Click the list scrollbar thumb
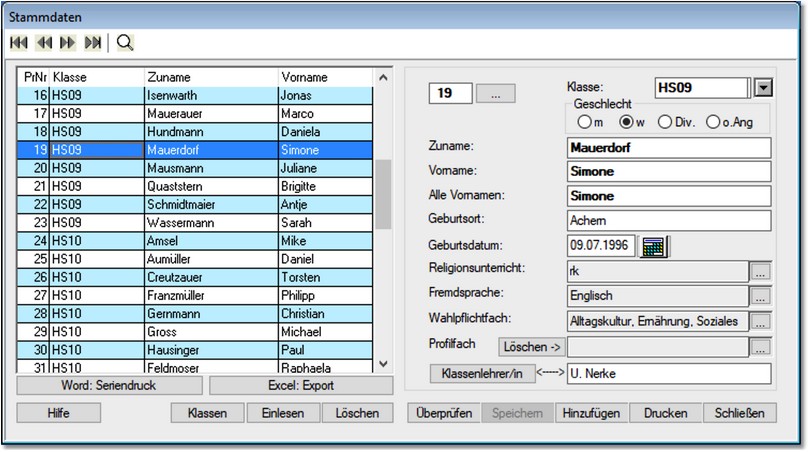 383,194
